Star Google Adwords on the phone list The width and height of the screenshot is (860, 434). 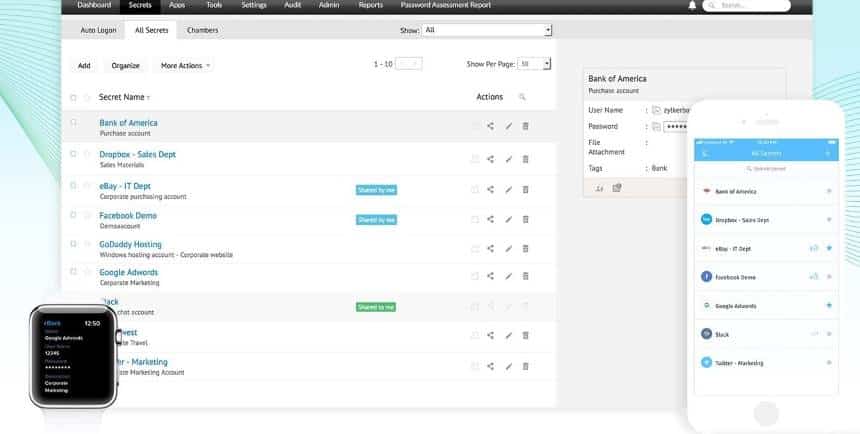829,305
